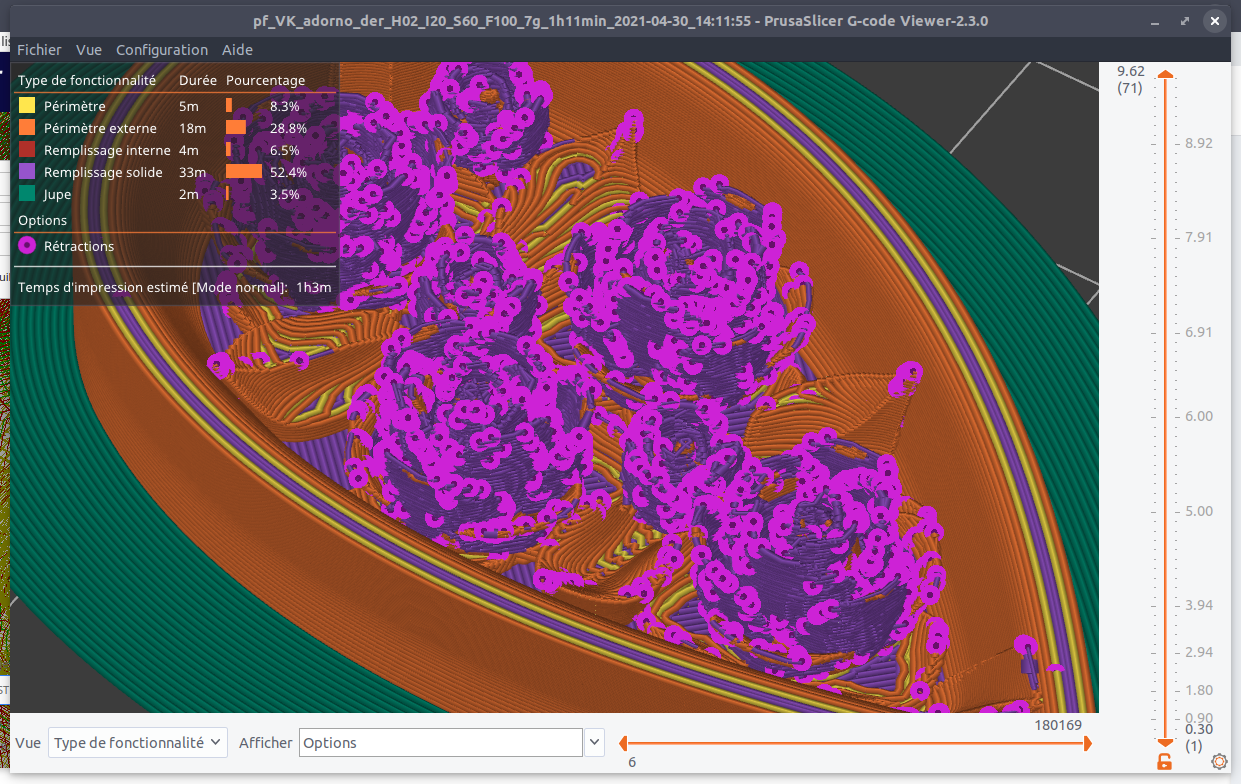1241x784 pixels.
Task: Click the purple Remplissage solide swatch
Action: tap(27, 172)
